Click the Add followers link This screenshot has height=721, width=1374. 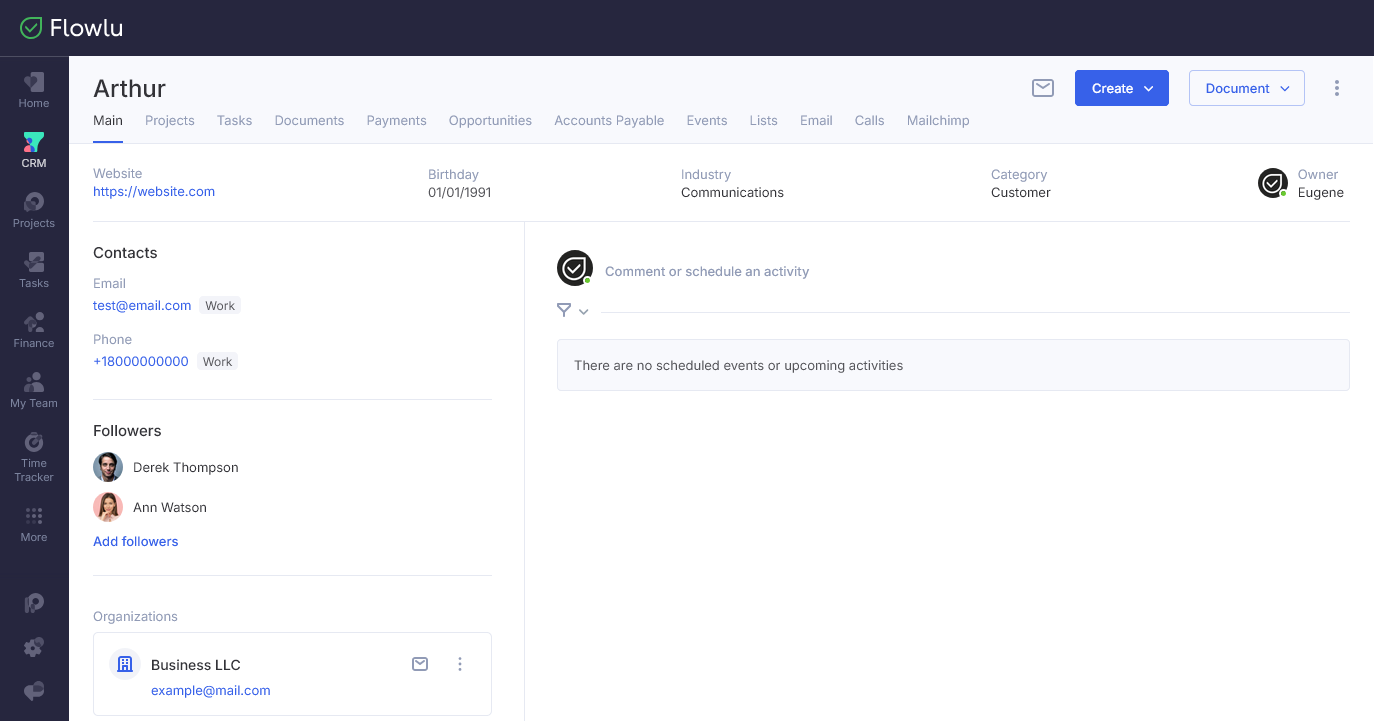(136, 542)
